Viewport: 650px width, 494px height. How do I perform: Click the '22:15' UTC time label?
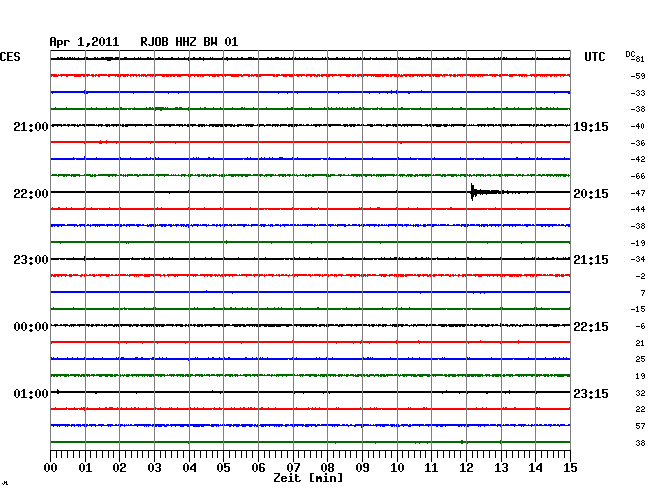(591, 327)
